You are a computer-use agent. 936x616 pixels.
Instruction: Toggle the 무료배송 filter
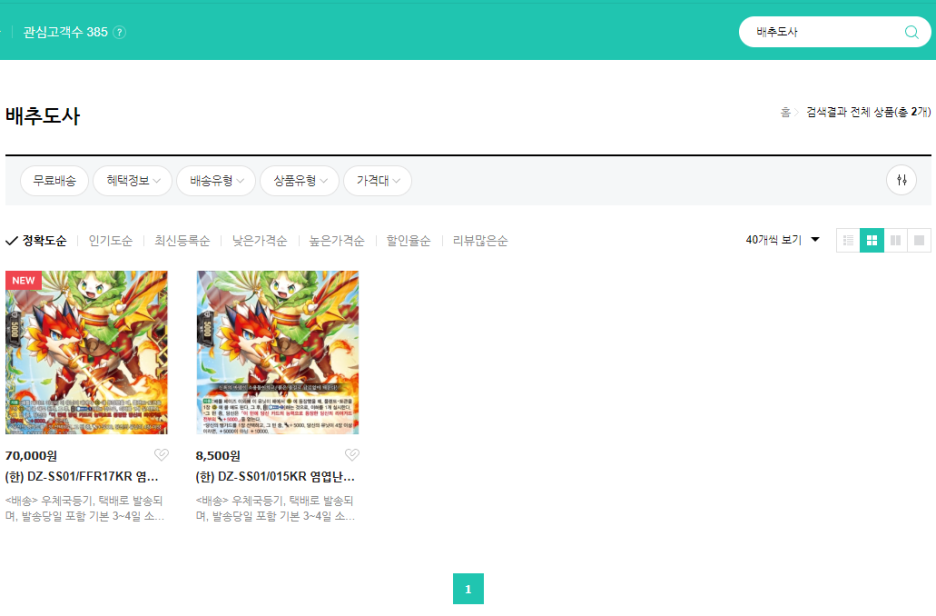tap(54, 180)
